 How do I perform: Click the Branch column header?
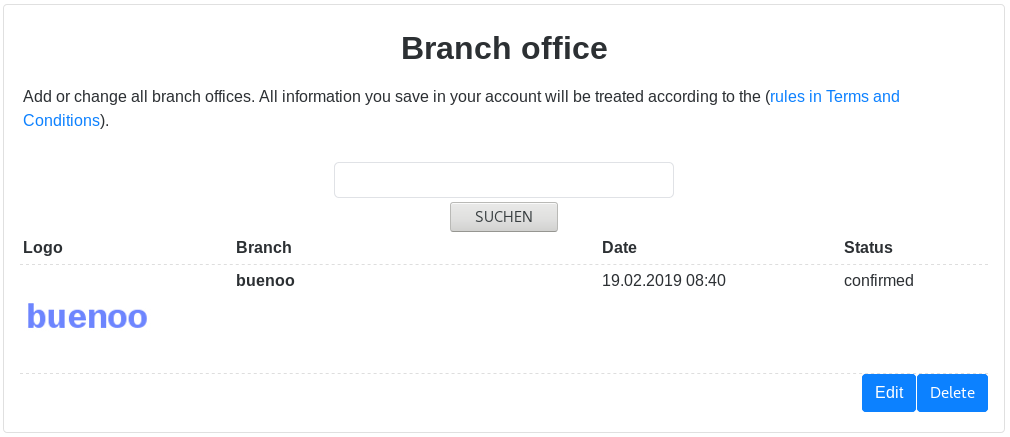coord(264,247)
